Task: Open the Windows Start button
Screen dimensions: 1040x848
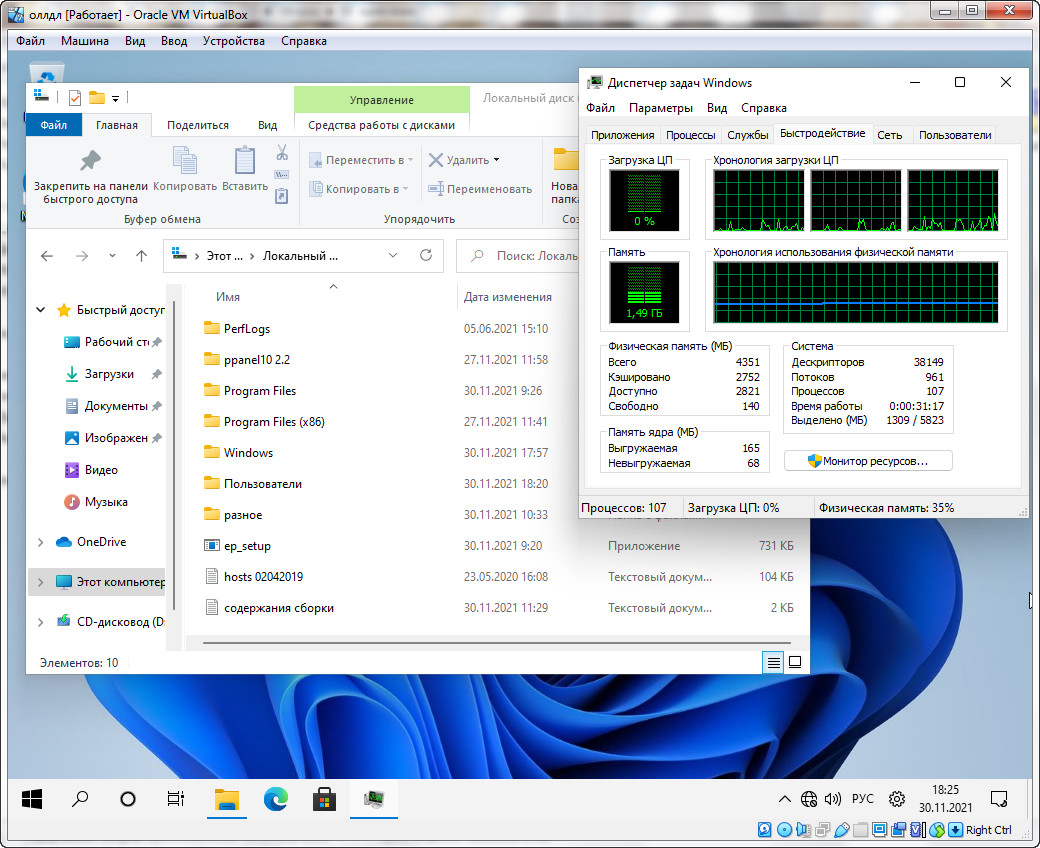Action: [32, 799]
